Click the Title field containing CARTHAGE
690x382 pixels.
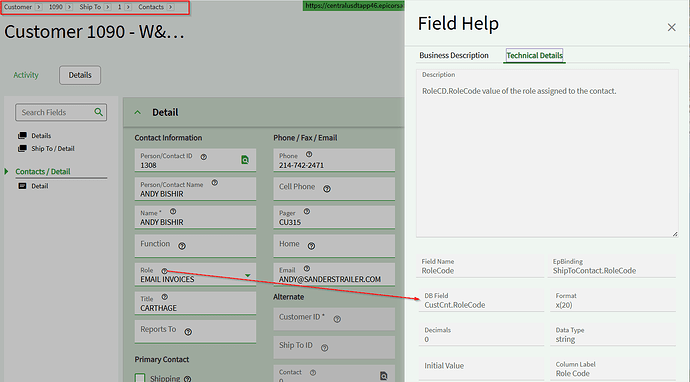[x=195, y=303]
